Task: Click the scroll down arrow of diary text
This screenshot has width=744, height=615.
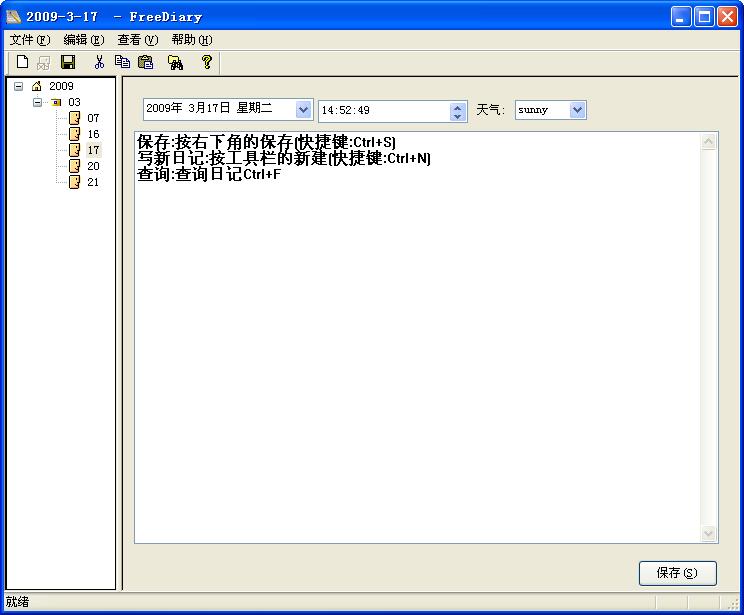Action: 708,533
